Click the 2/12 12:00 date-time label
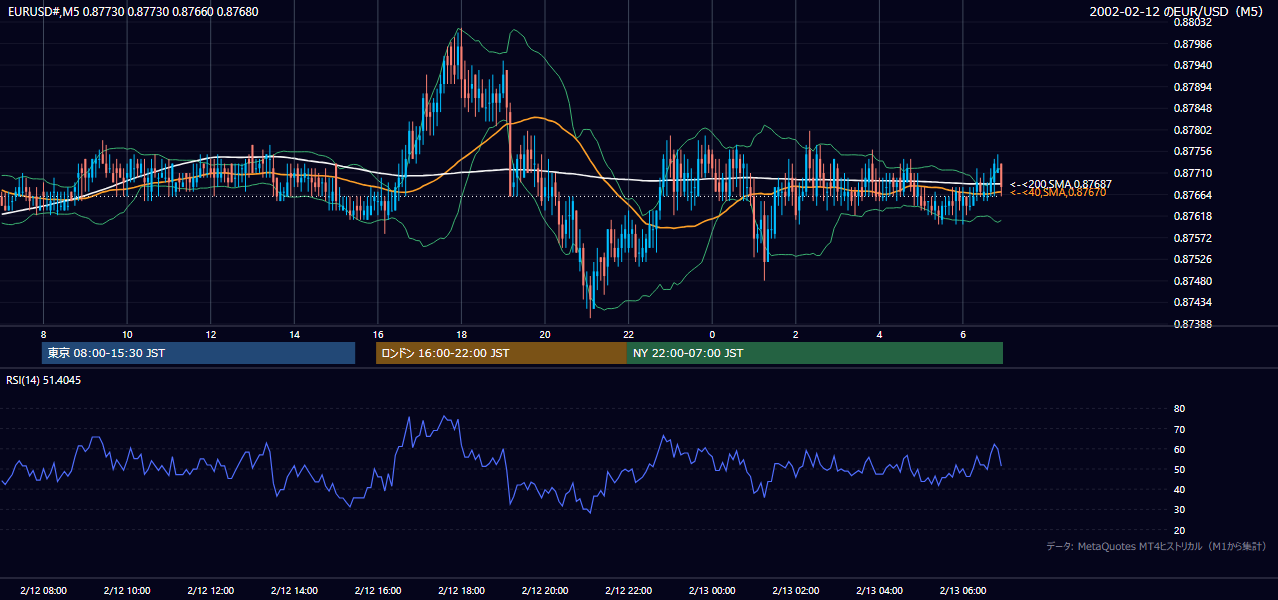Image resolution: width=1278 pixels, height=600 pixels. pyautogui.click(x=210, y=591)
